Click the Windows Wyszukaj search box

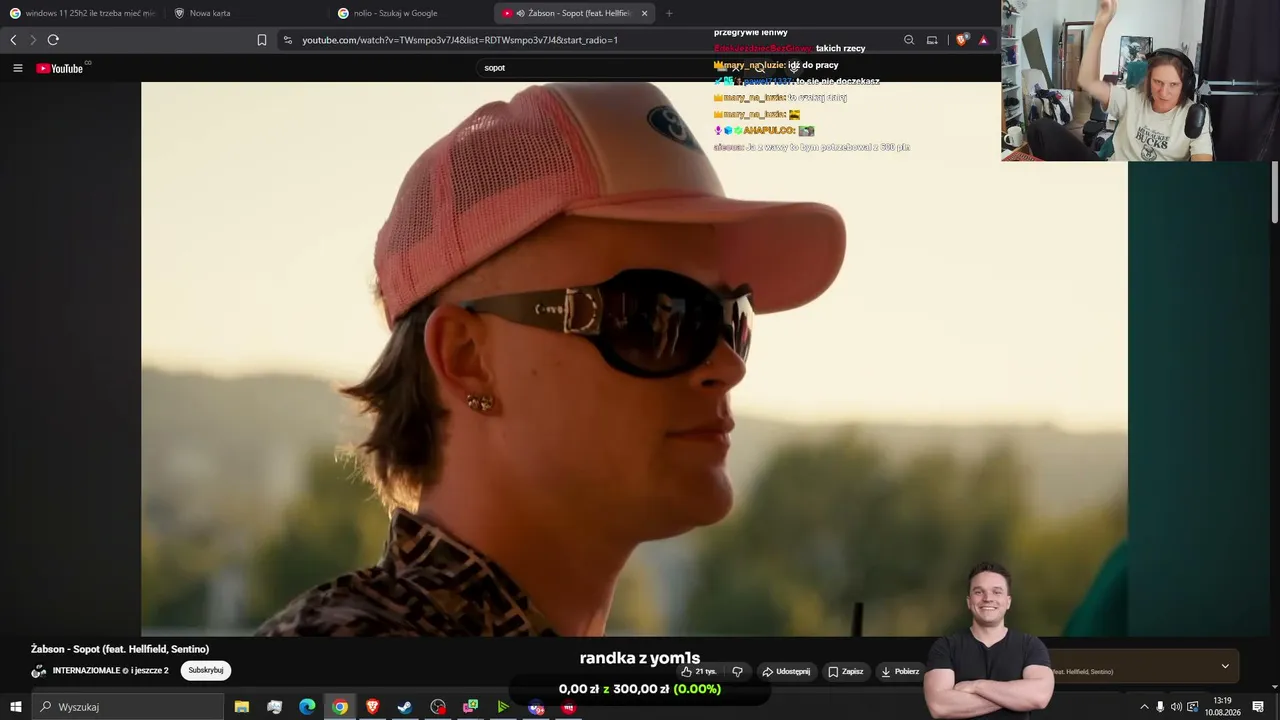click(128, 707)
